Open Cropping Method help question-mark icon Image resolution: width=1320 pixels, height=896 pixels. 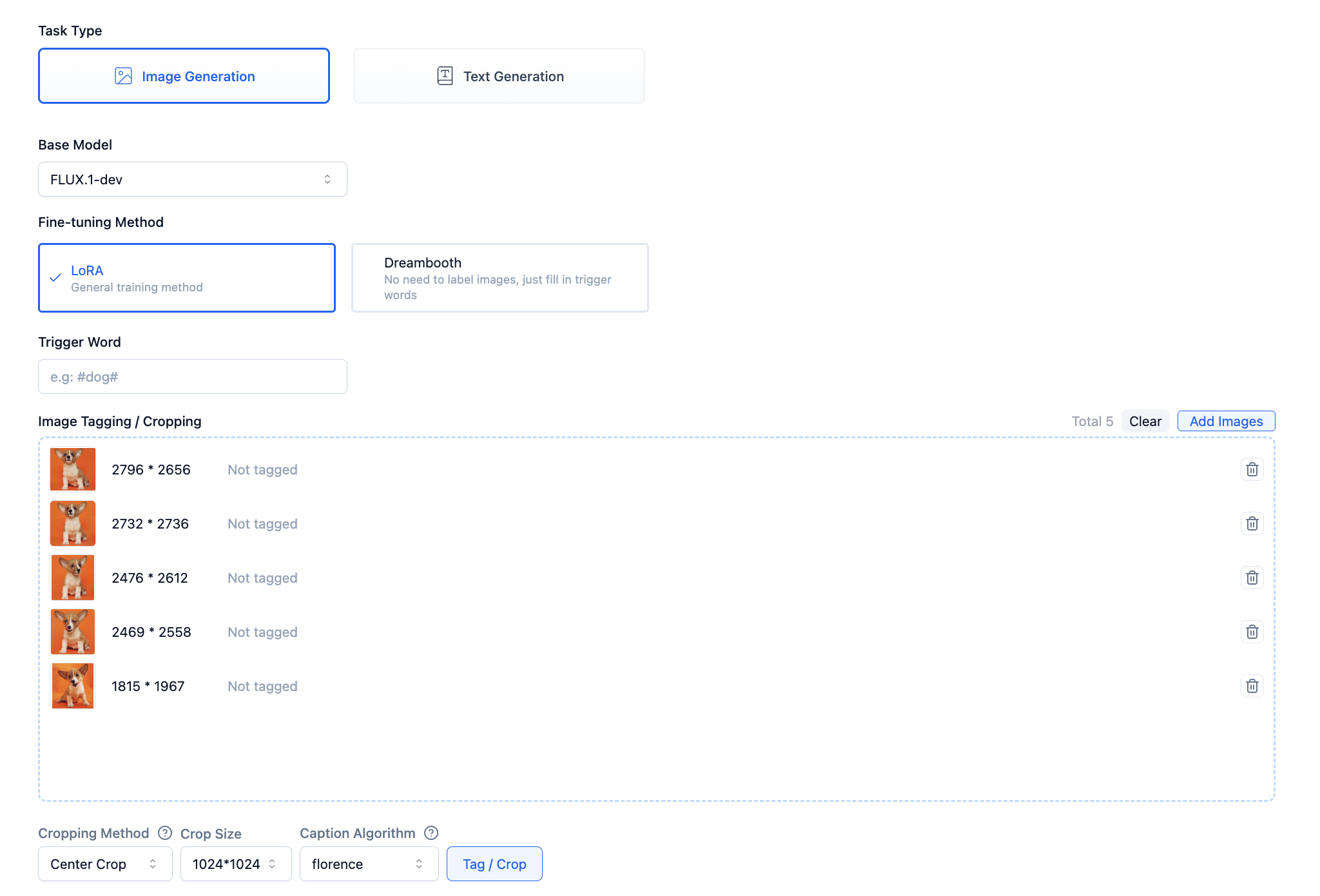(165, 833)
